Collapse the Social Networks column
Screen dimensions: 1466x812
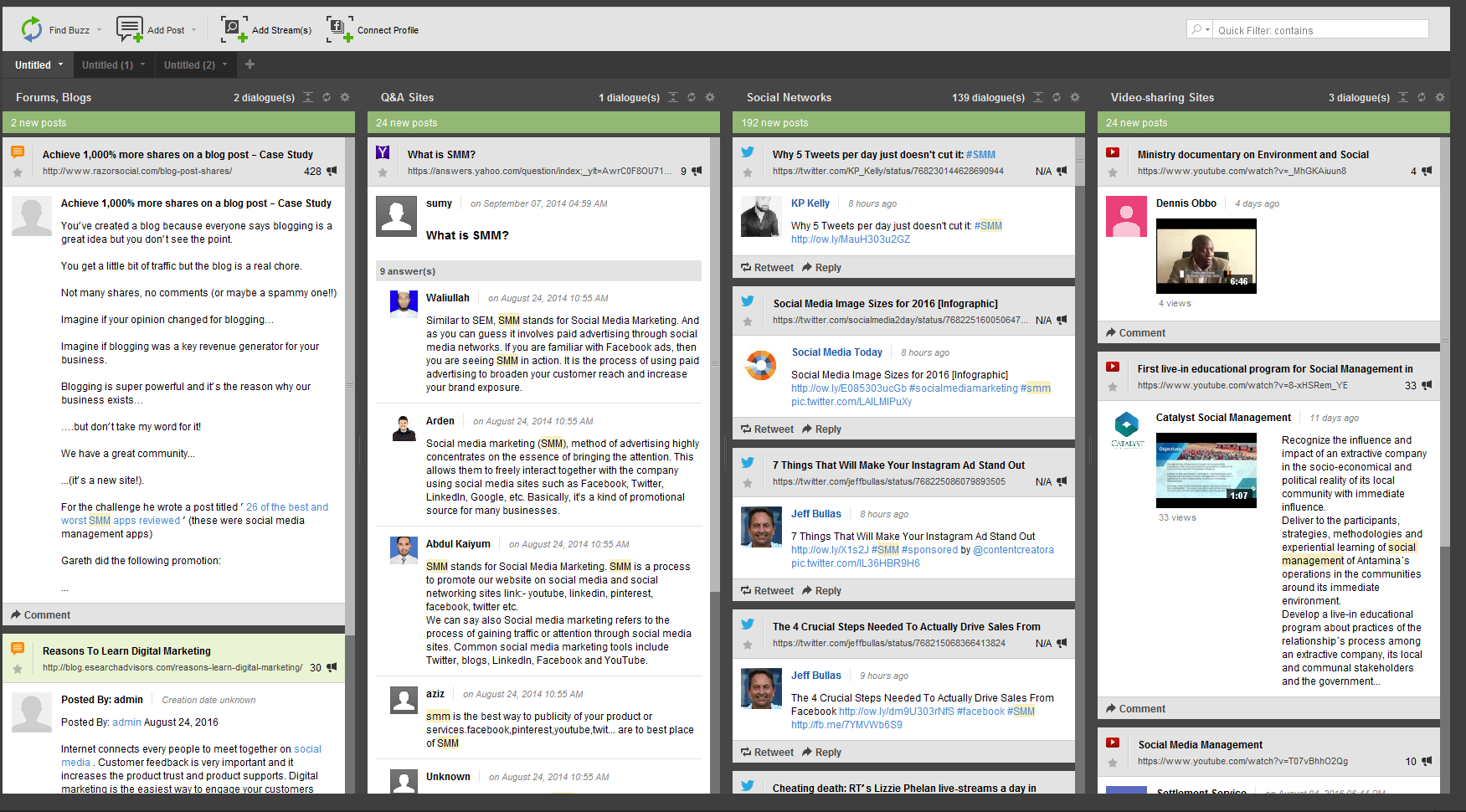(1038, 97)
